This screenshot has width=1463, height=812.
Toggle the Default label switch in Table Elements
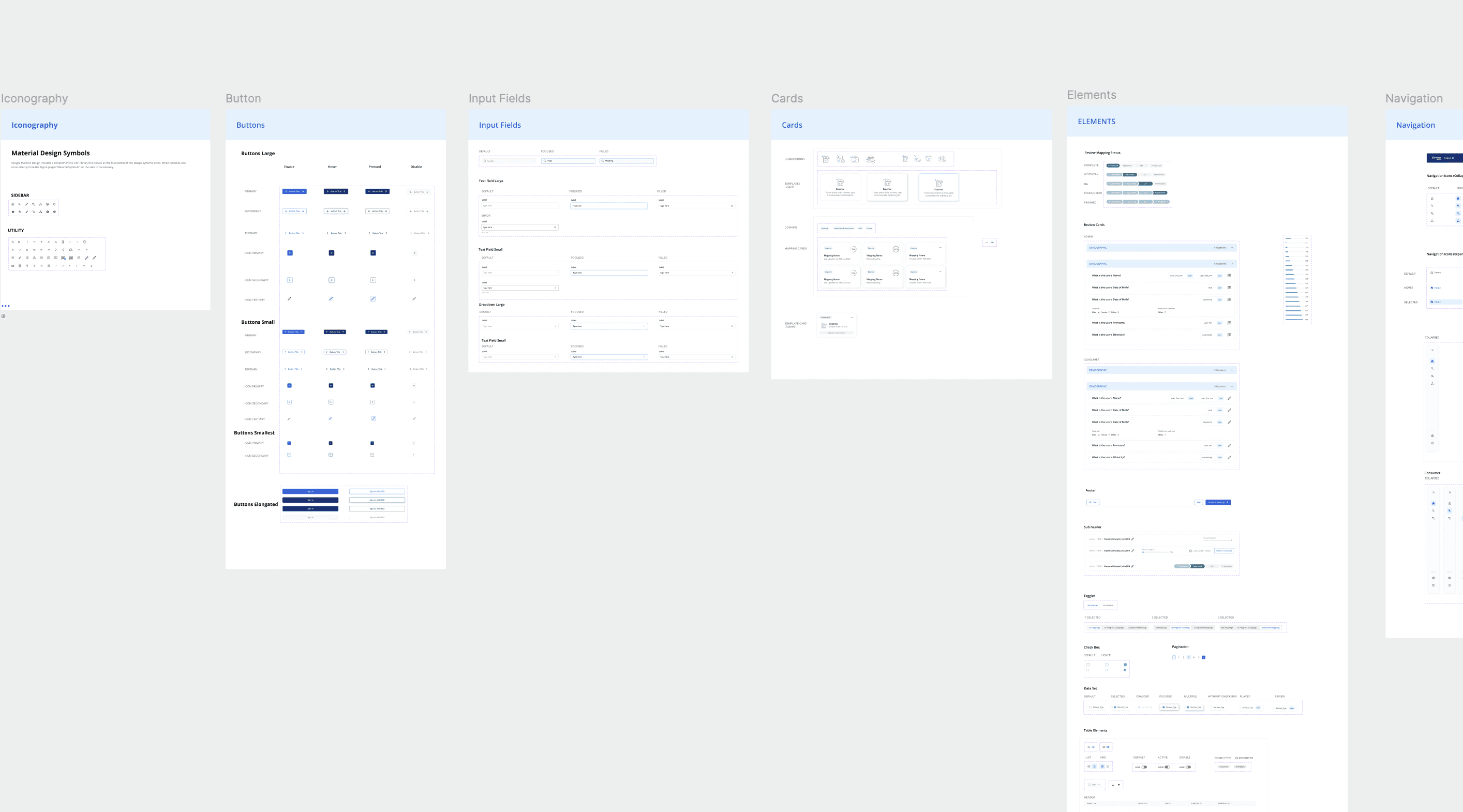point(1144,767)
